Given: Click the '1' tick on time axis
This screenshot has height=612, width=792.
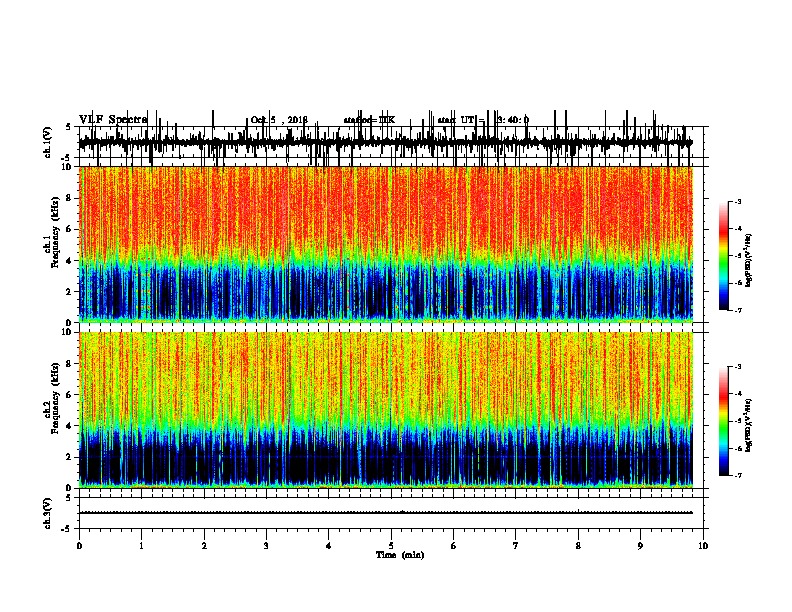Looking at the screenshot, I should [x=142, y=546].
